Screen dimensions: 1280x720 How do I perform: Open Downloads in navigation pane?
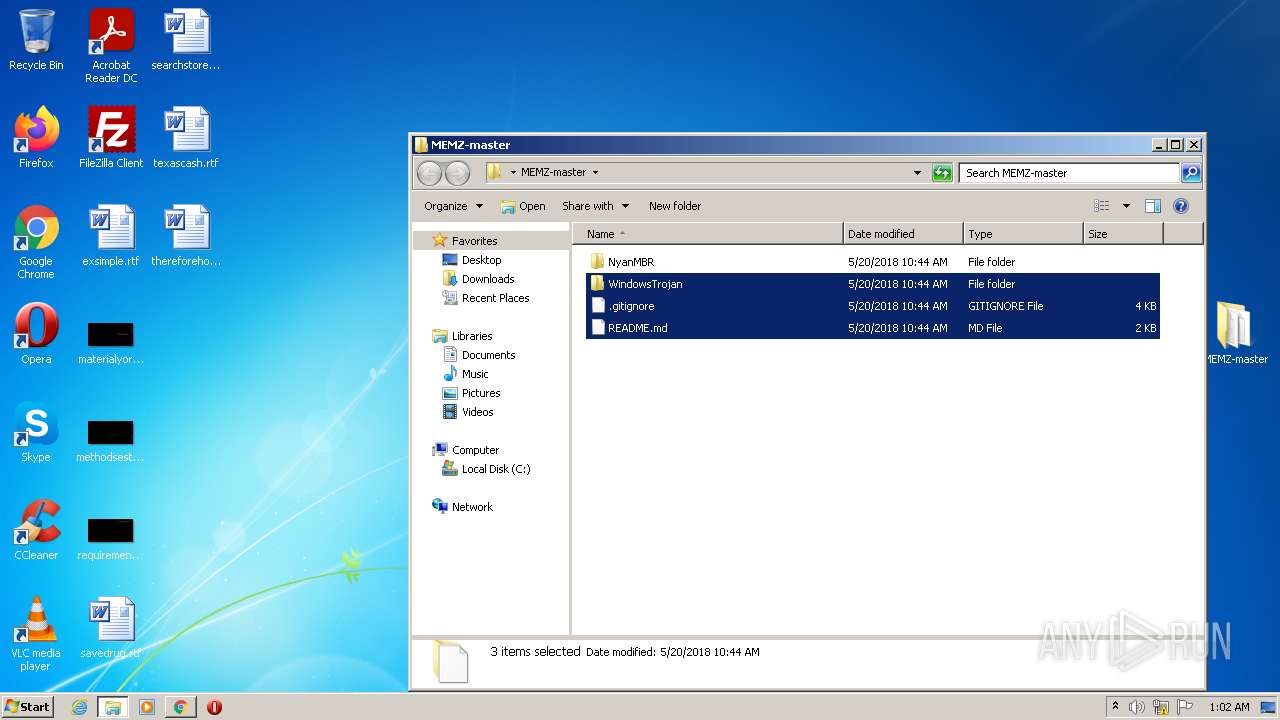(x=488, y=279)
